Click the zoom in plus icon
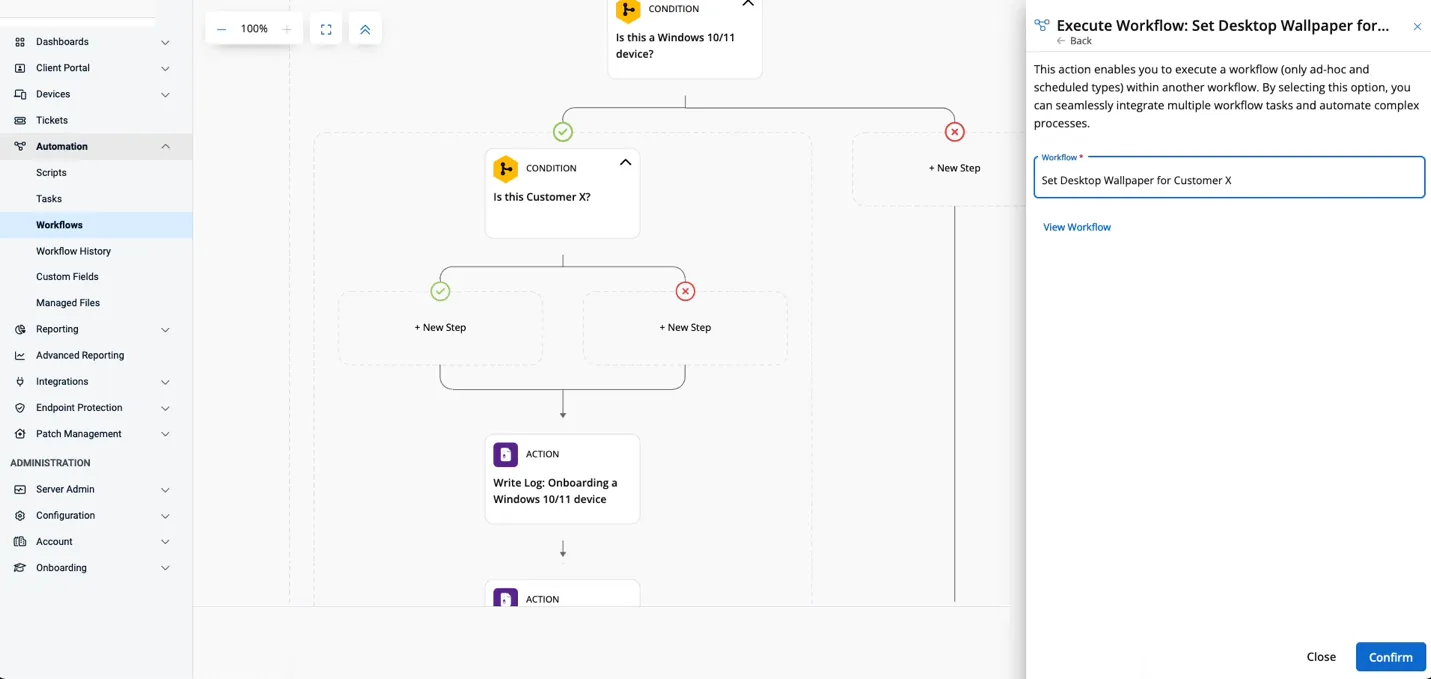1431x679 pixels. pos(287,29)
